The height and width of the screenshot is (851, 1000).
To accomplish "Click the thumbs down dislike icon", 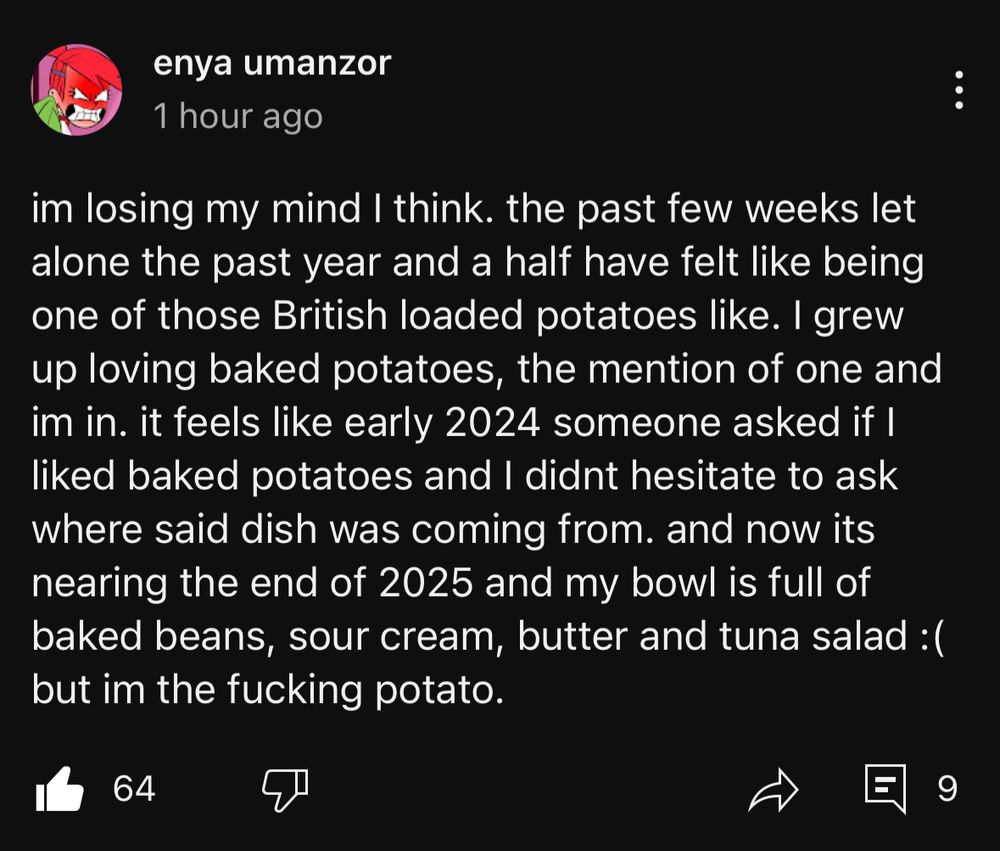I will tap(285, 790).
